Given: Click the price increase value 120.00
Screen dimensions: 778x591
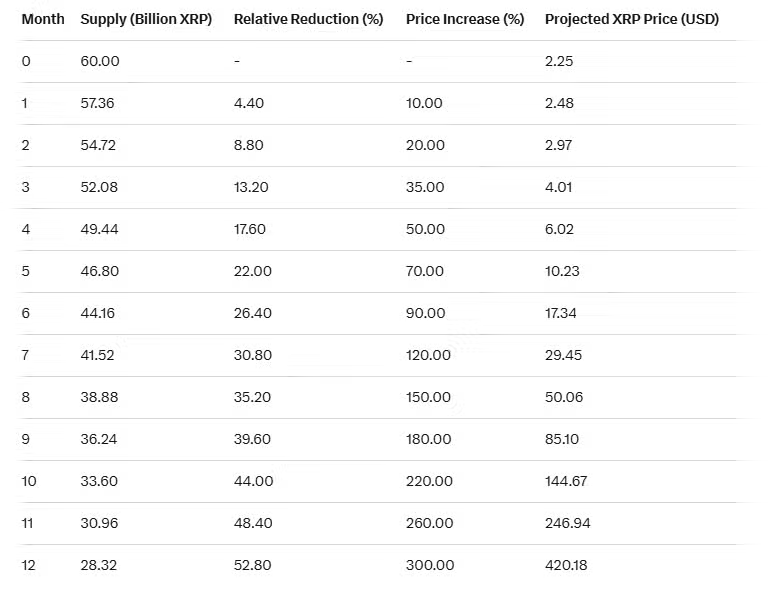Looking at the screenshot, I should point(428,355).
